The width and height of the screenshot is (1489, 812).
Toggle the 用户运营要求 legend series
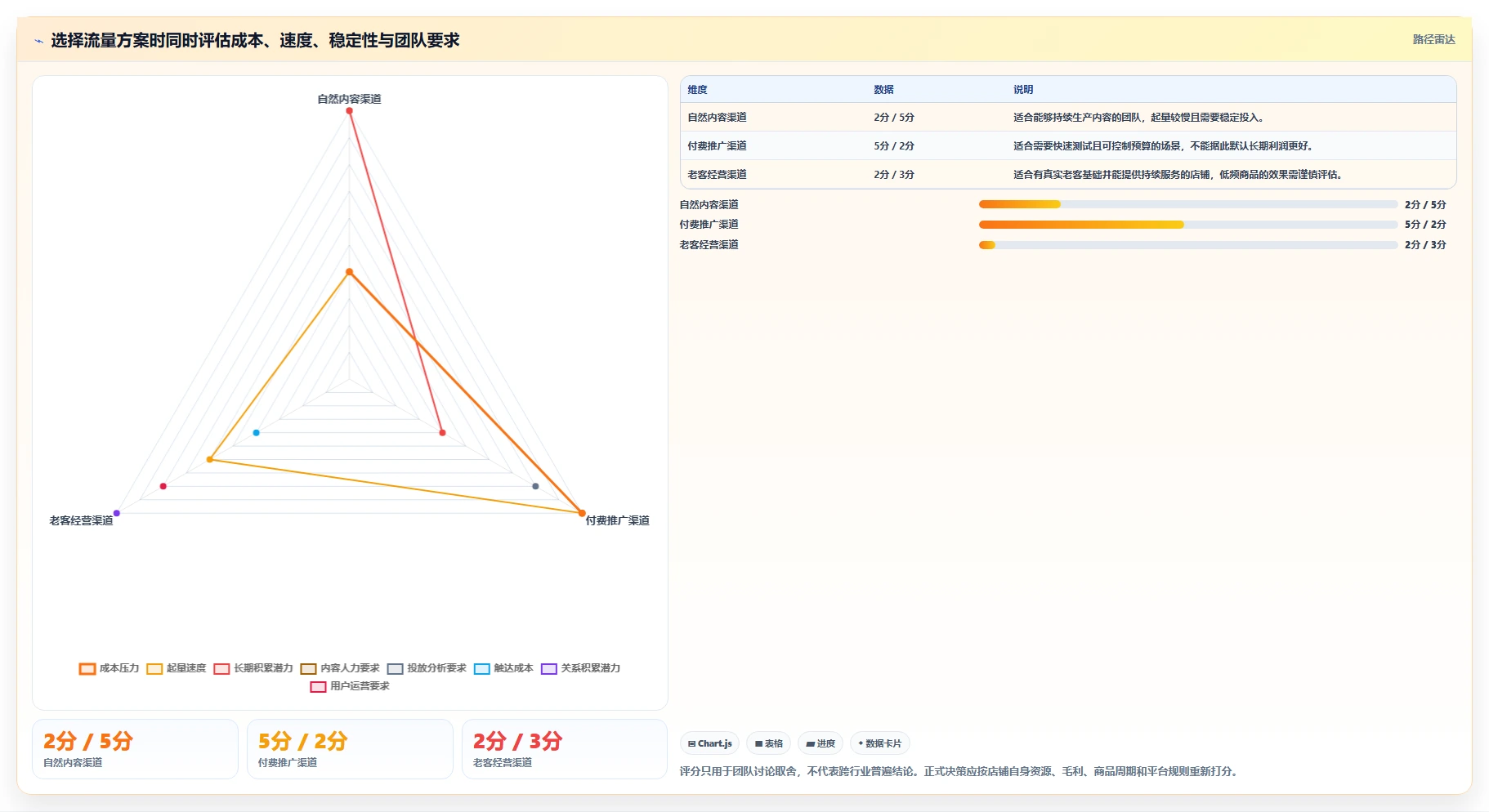pyautogui.click(x=350, y=686)
